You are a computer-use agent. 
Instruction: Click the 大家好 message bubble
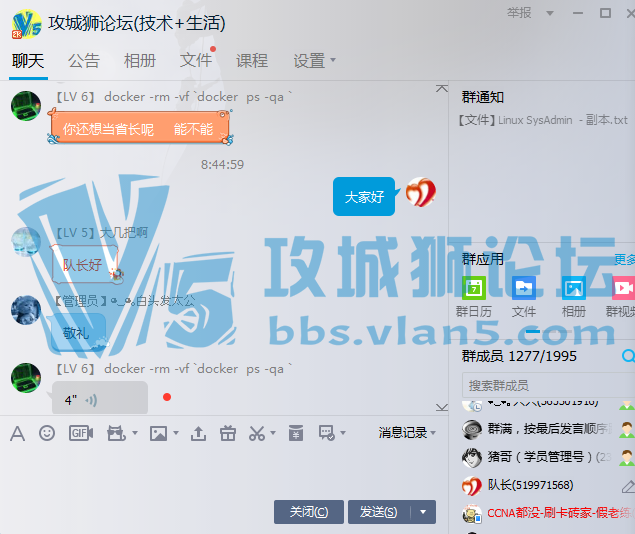[364, 197]
